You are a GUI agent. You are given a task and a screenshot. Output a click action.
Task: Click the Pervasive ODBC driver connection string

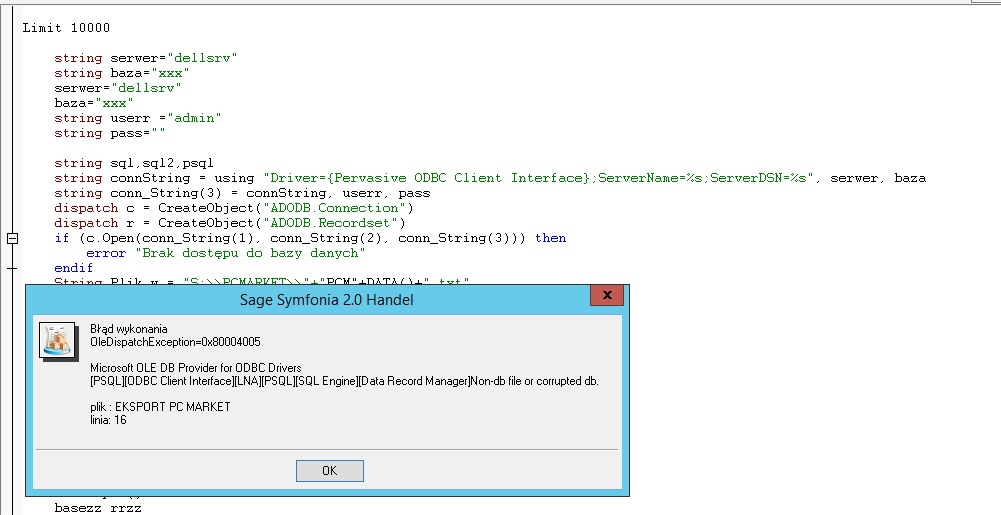[x=540, y=178]
